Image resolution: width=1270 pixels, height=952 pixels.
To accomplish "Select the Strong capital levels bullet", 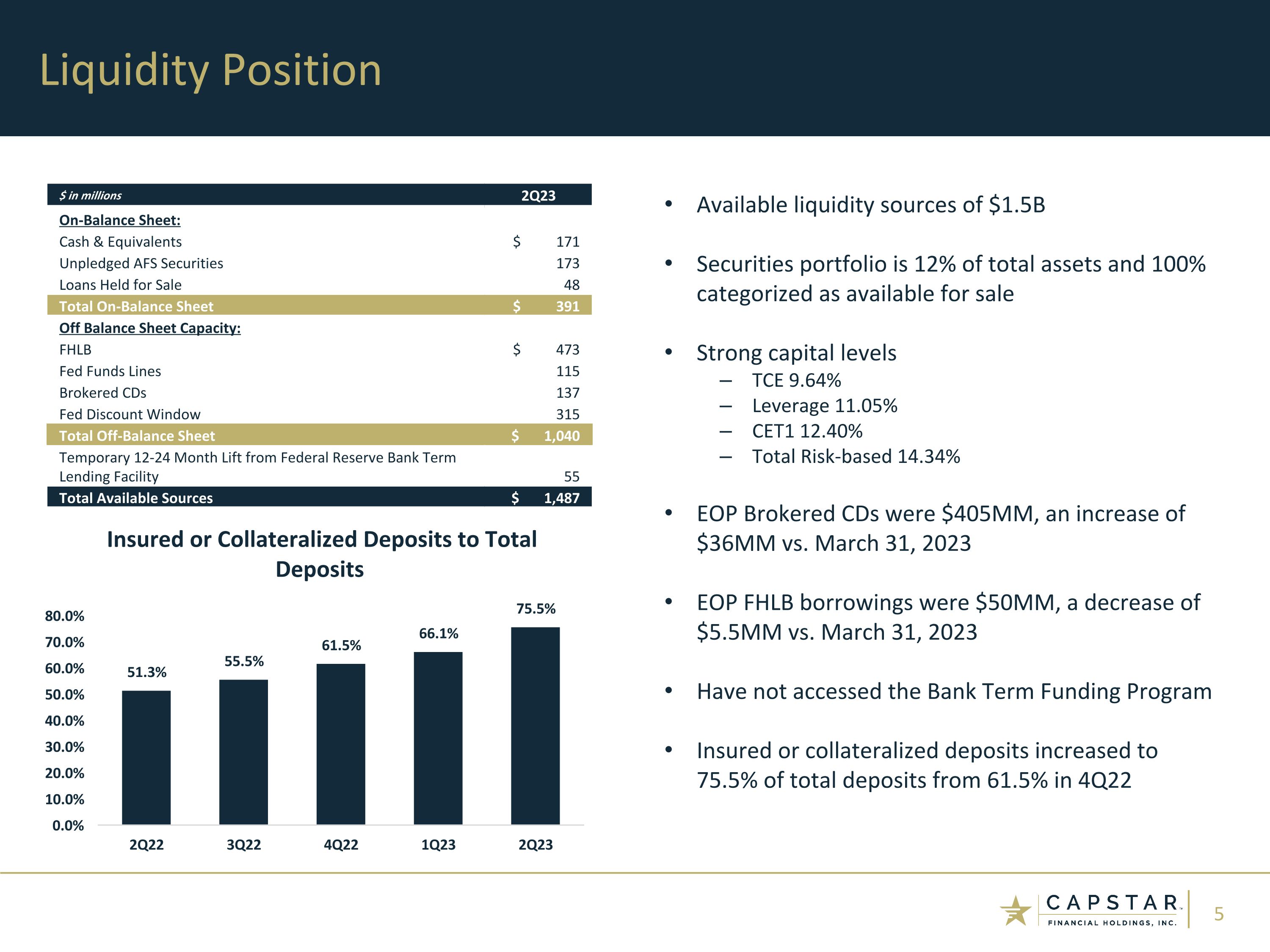I will click(796, 353).
